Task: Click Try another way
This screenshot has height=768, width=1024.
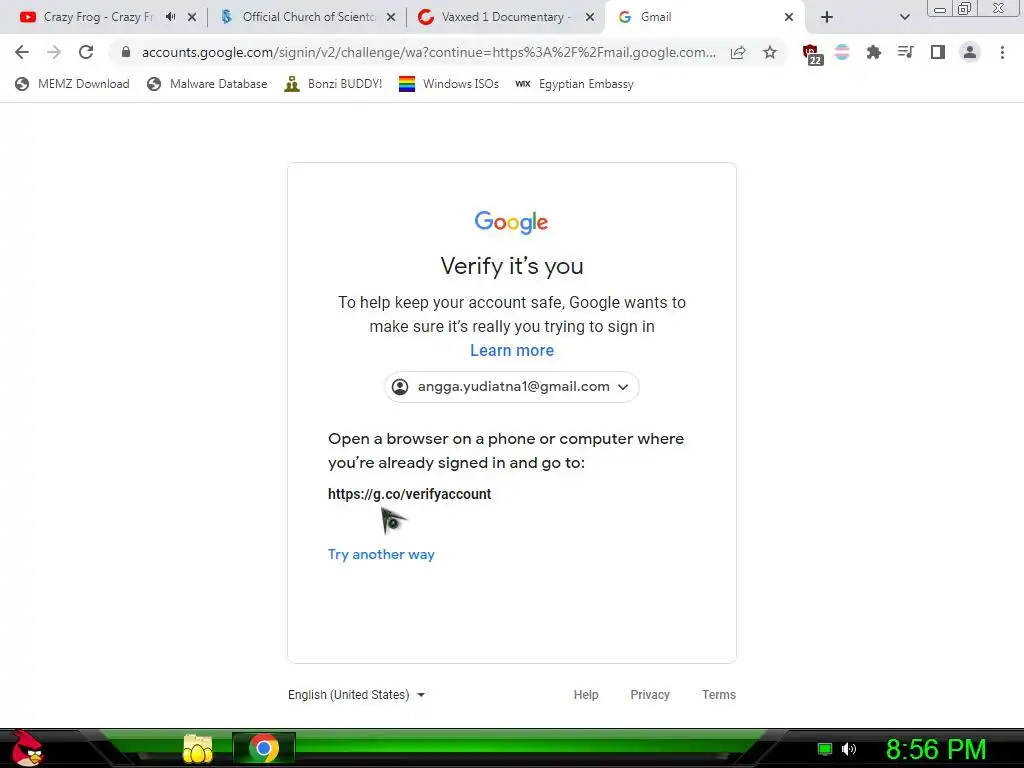Action: (x=381, y=554)
